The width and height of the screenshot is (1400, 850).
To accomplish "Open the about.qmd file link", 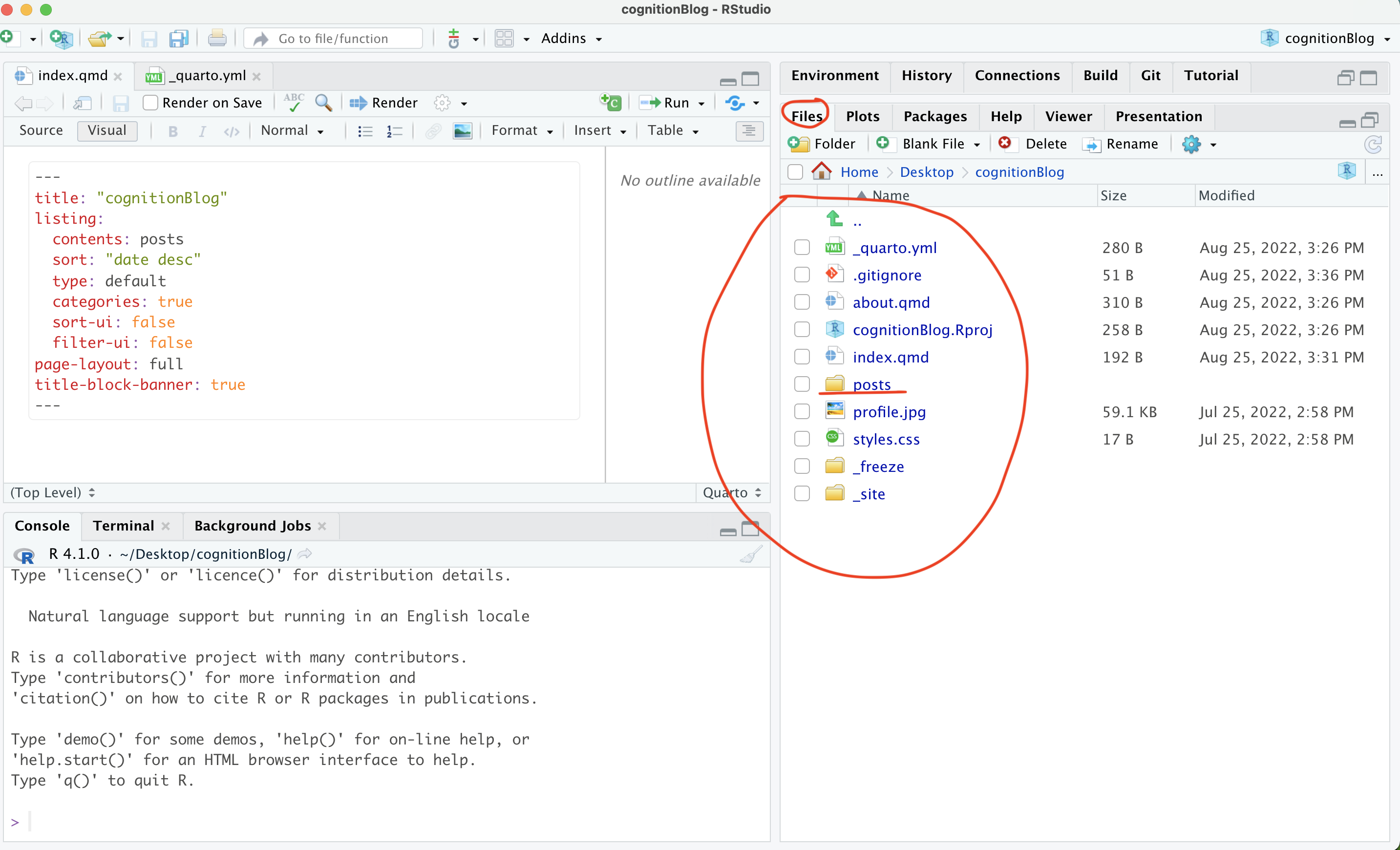I will 891,302.
